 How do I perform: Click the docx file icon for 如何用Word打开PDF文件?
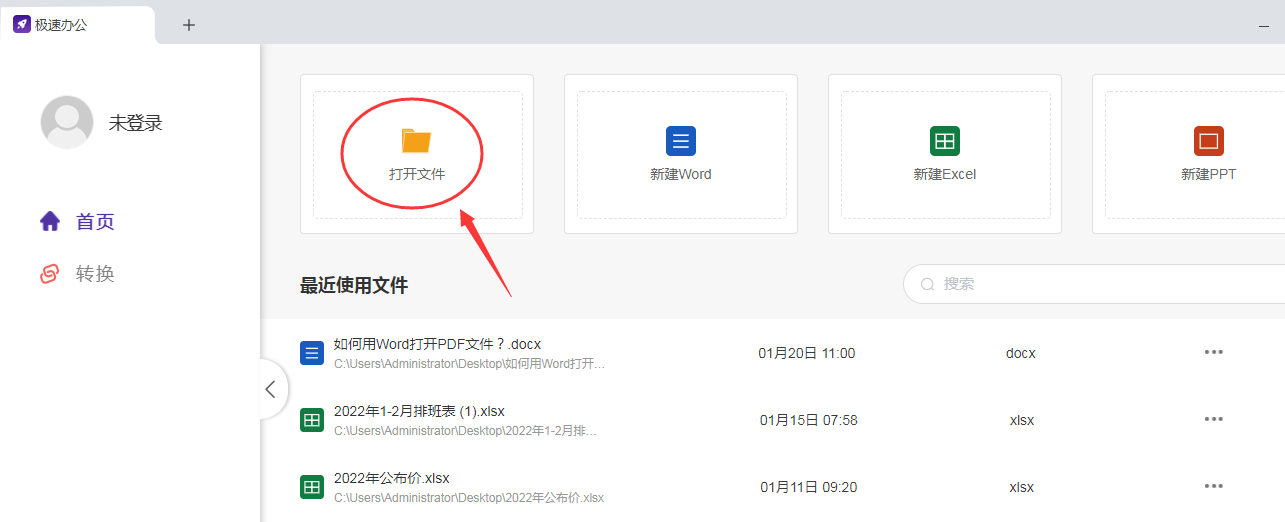(312, 353)
